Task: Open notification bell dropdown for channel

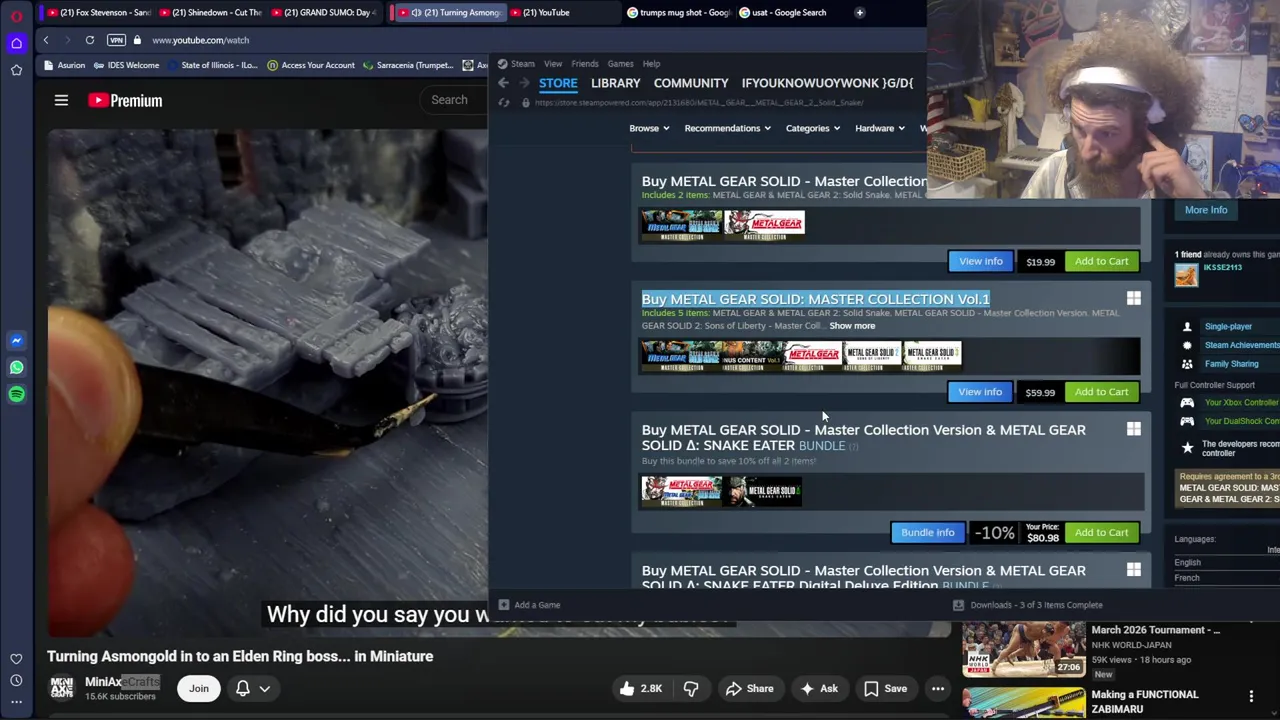Action: [252, 688]
